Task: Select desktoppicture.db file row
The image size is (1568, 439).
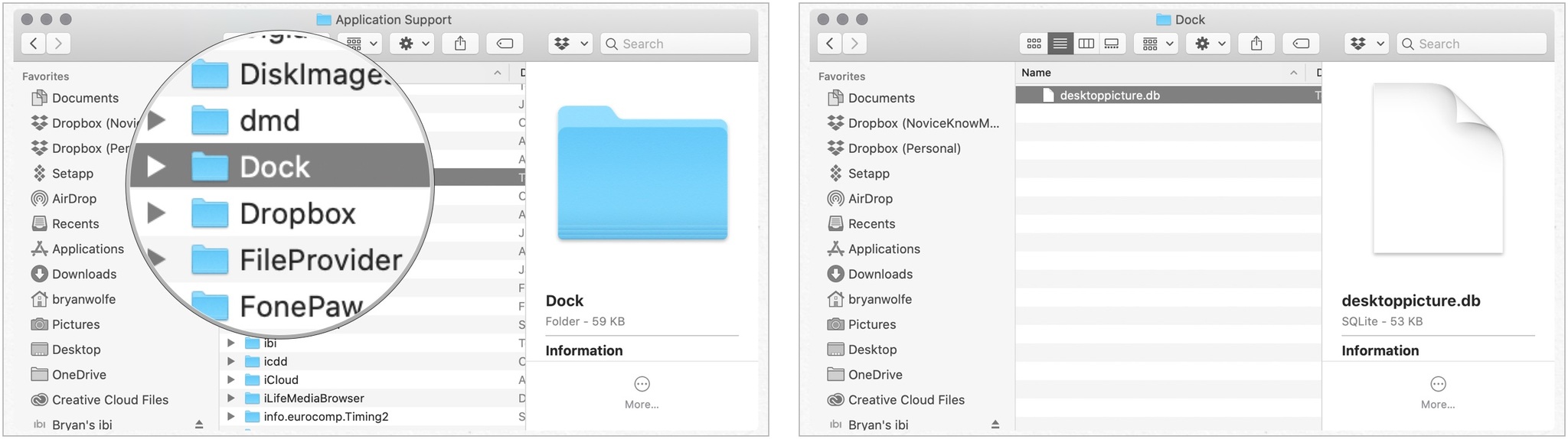Action: click(1168, 96)
